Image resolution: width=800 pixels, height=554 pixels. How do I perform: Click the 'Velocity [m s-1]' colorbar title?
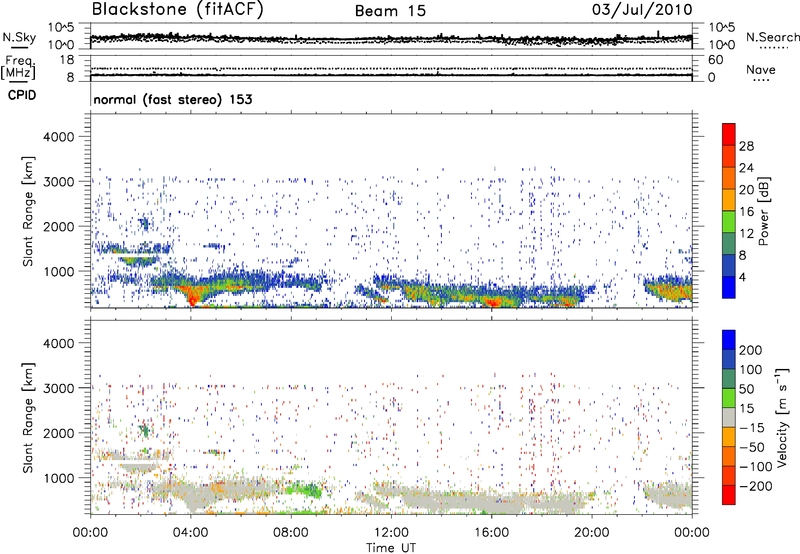782,417
